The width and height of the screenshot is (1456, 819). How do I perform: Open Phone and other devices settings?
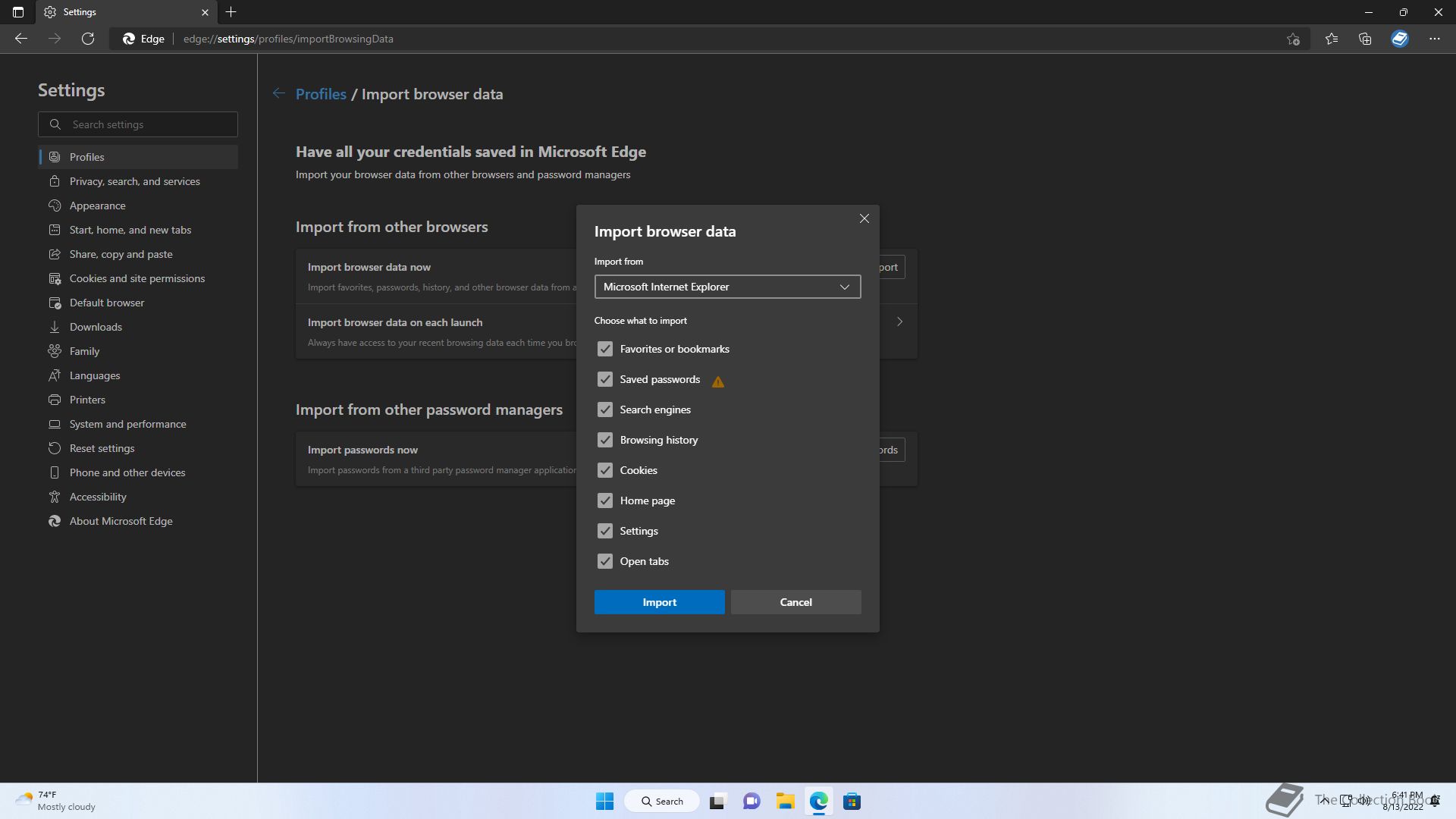[x=138, y=472]
